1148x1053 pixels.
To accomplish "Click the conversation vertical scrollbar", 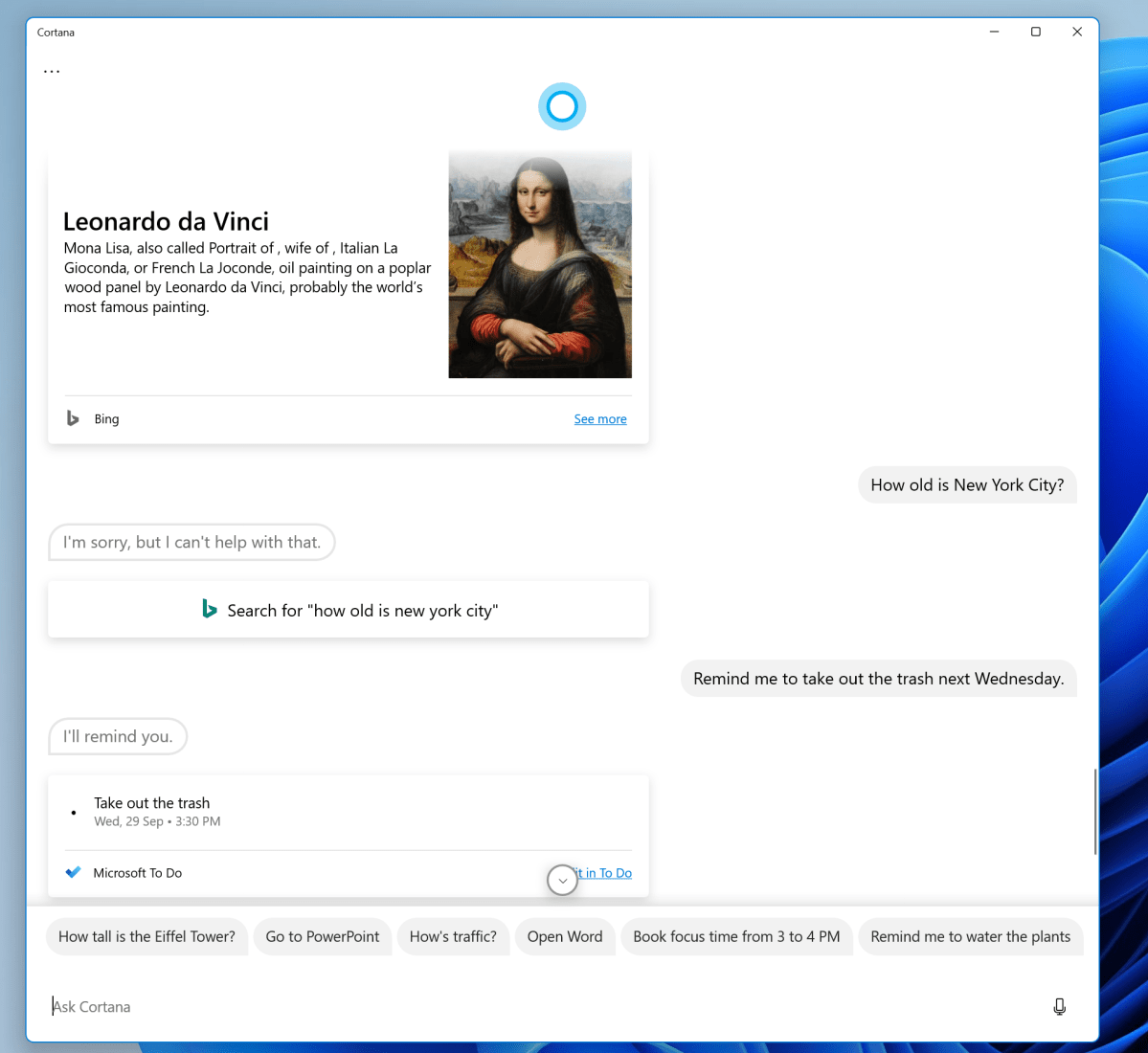I will click(x=1094, y=812).
